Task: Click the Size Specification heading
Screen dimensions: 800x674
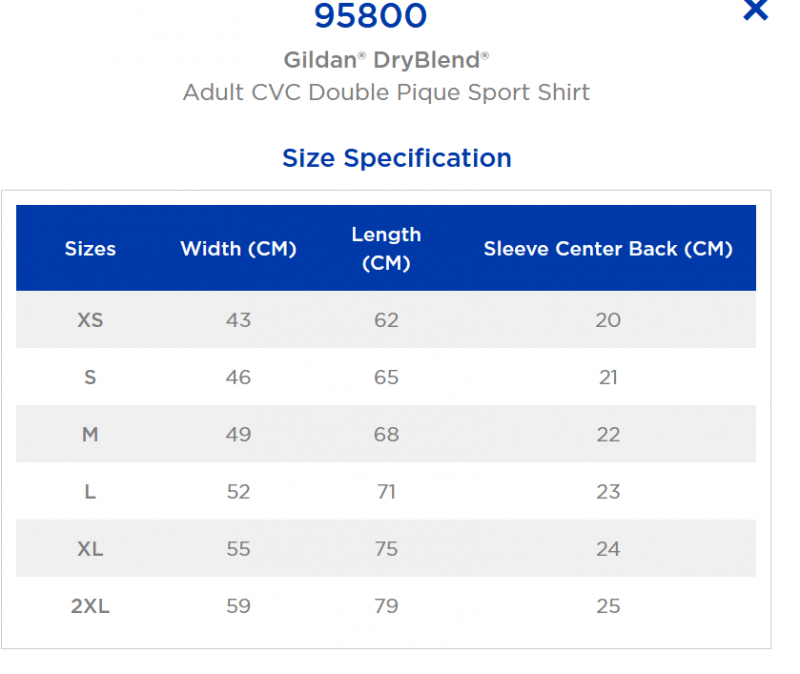Action: point(397,158)
